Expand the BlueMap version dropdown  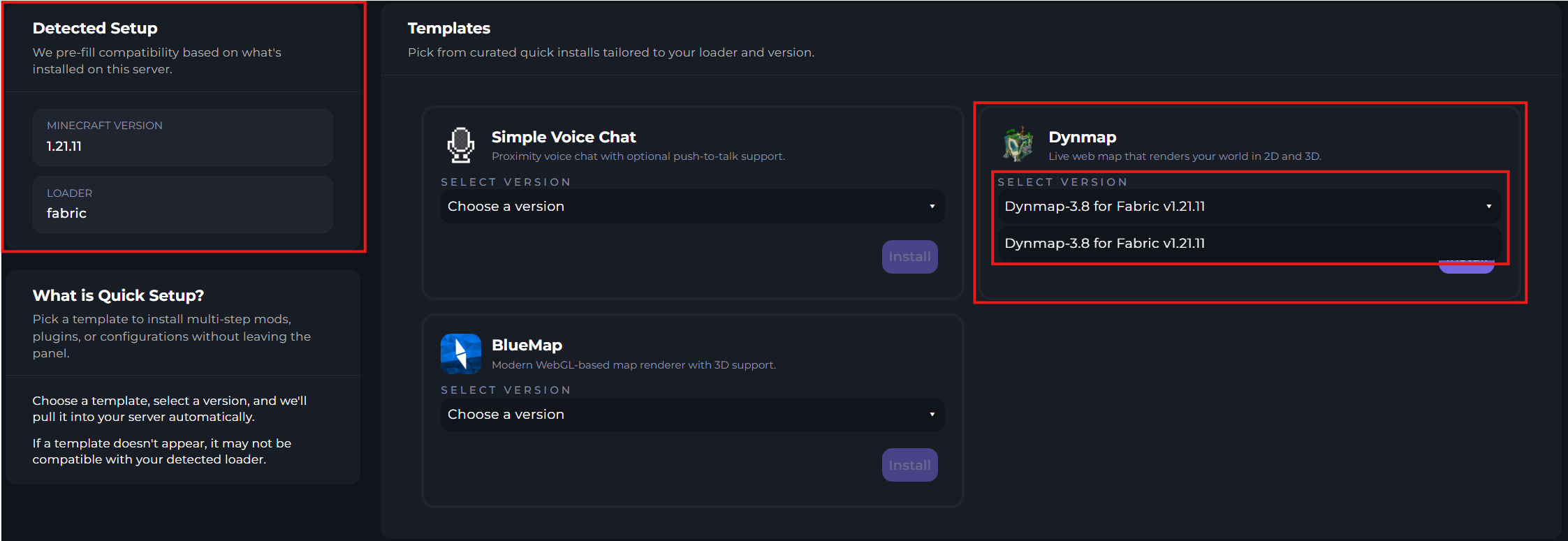coord(691,415)
